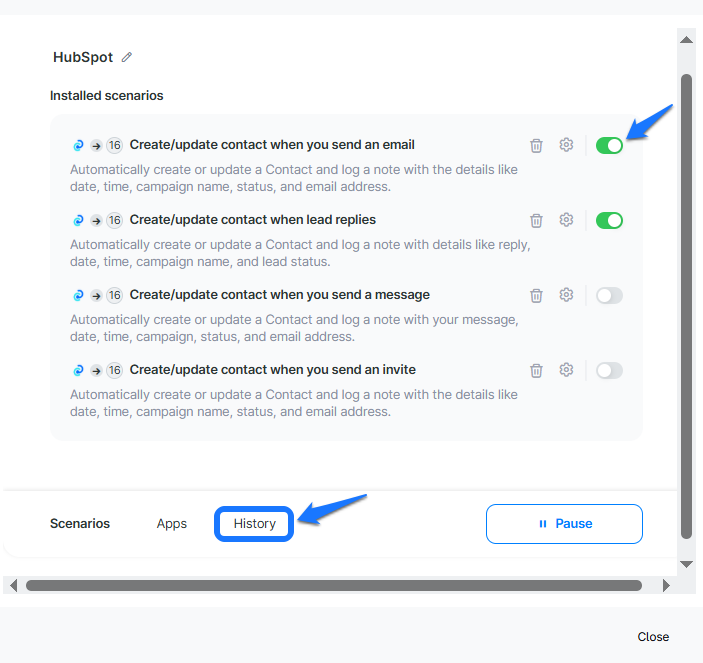Select the Scenarios tab

pos(80,524)
